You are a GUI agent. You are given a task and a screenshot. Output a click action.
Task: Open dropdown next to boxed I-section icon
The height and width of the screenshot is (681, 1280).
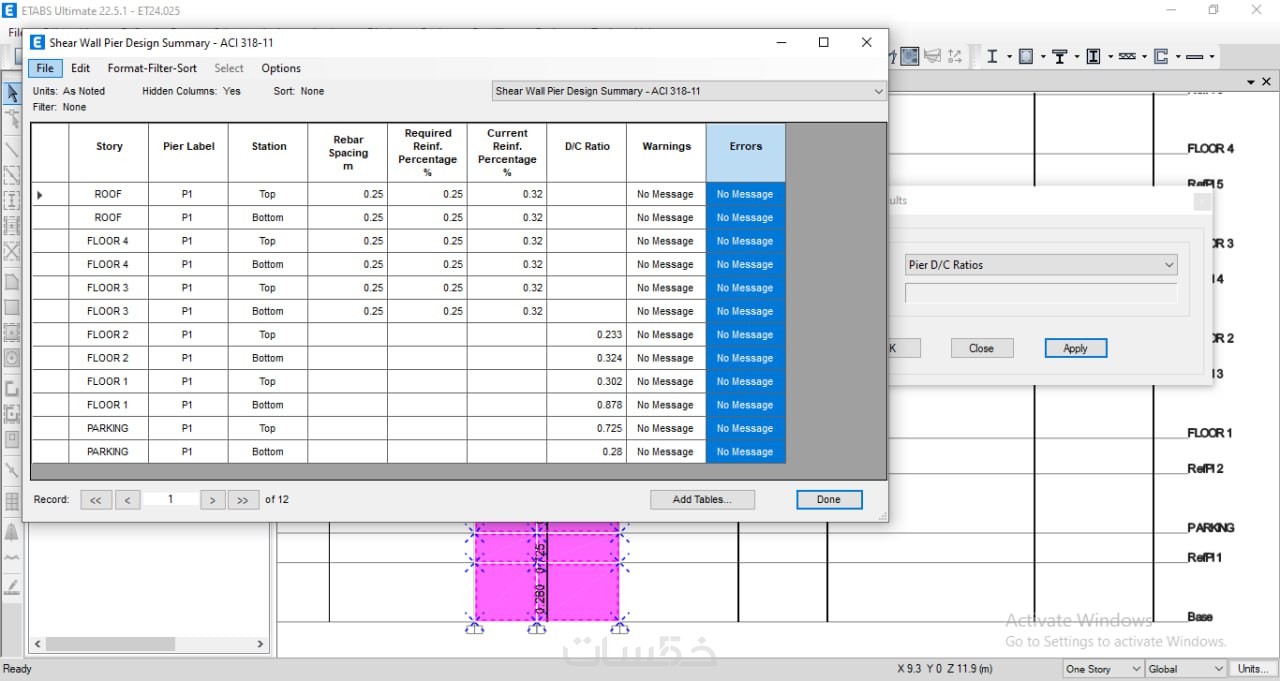point(1110,56)
